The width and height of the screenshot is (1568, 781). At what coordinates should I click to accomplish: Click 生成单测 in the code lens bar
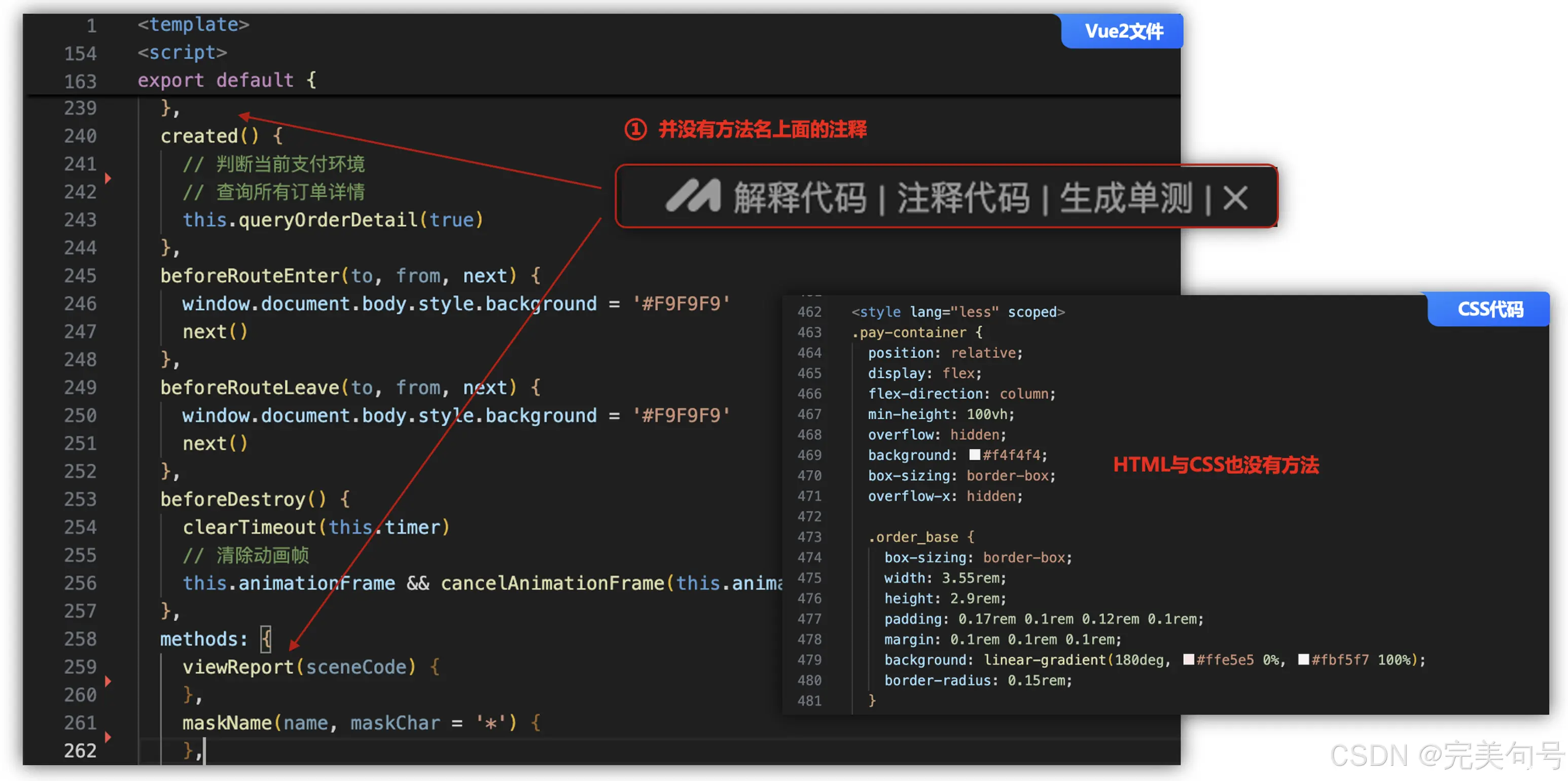(x=1126, y=197)
